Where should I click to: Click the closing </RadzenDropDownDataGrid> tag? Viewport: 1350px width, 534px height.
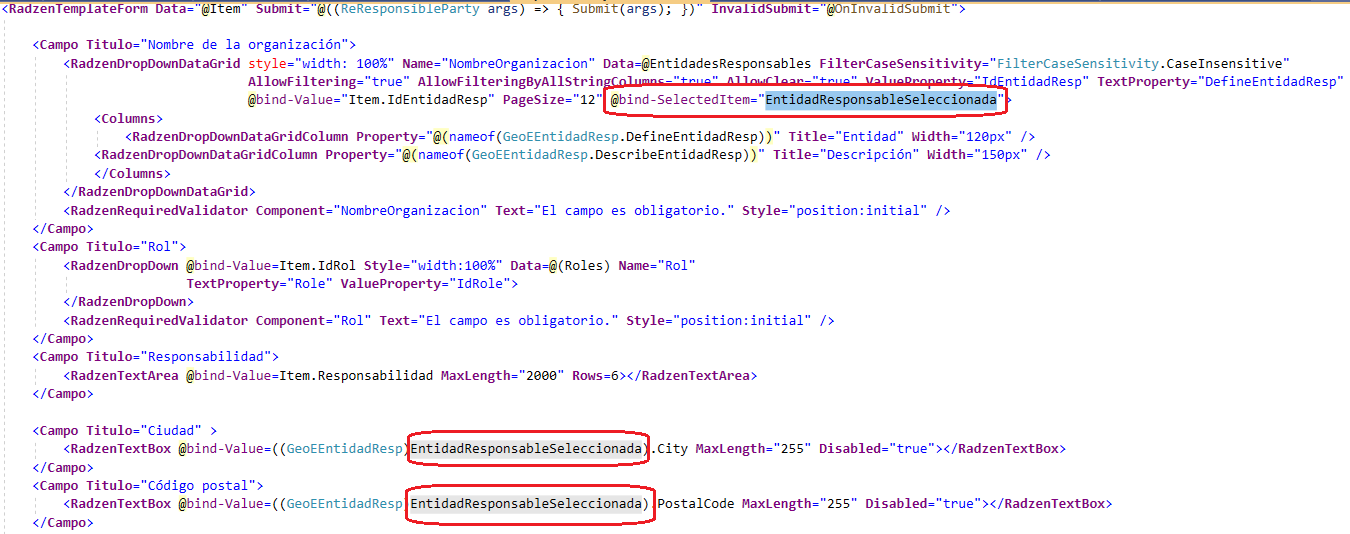(160, 191)
